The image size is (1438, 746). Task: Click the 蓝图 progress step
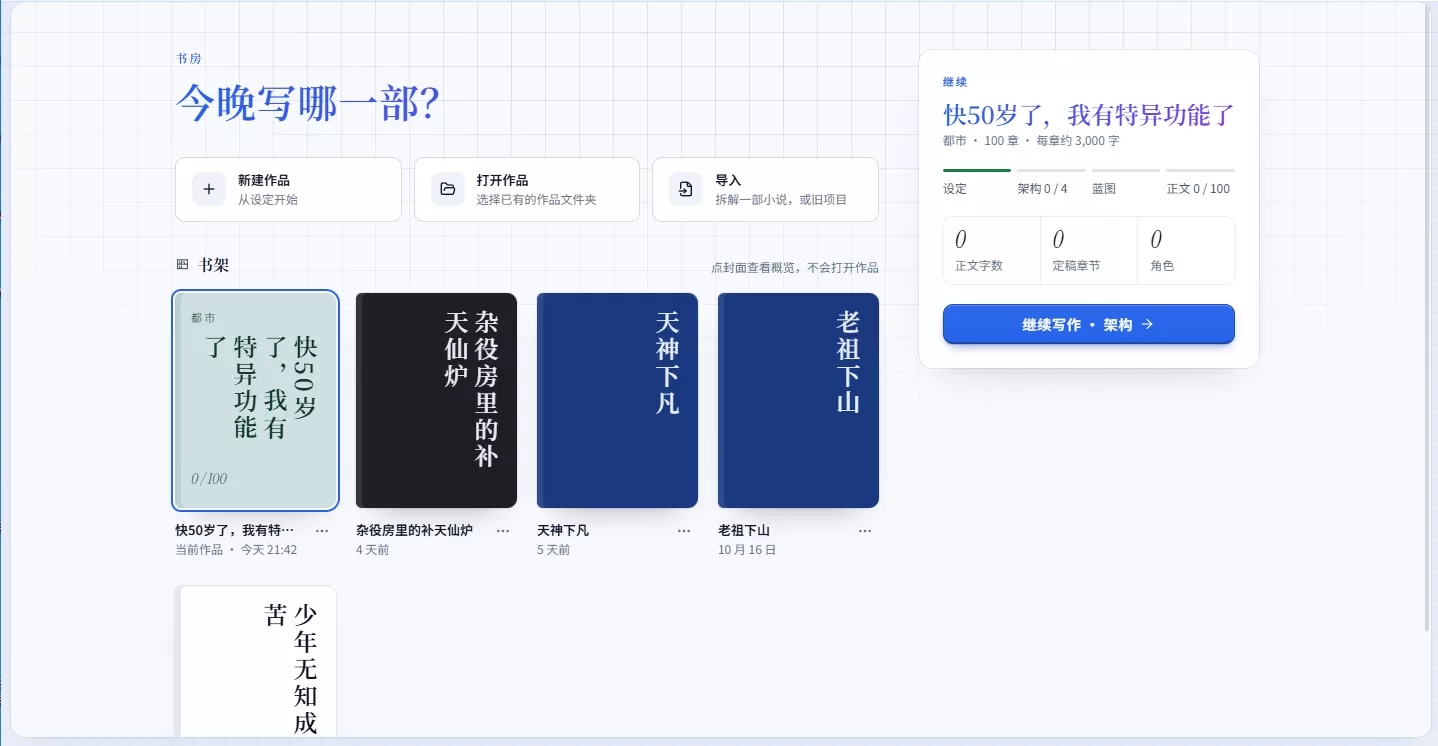1125,182
